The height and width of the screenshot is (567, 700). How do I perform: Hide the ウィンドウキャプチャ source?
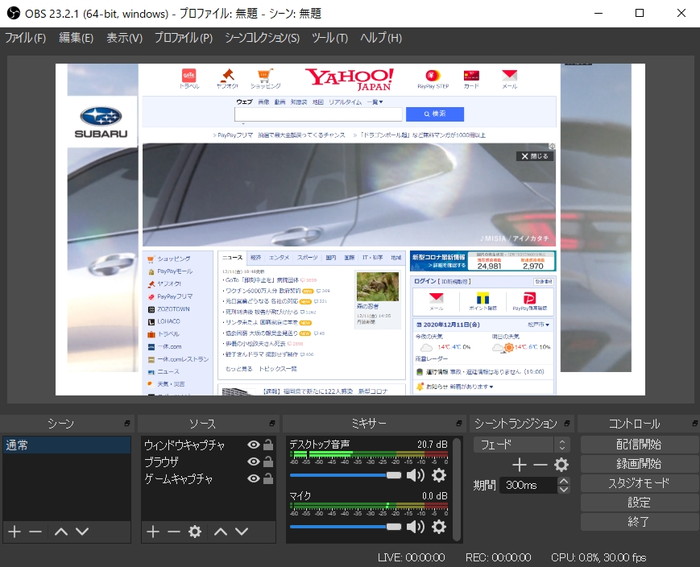tap(253, 445)
